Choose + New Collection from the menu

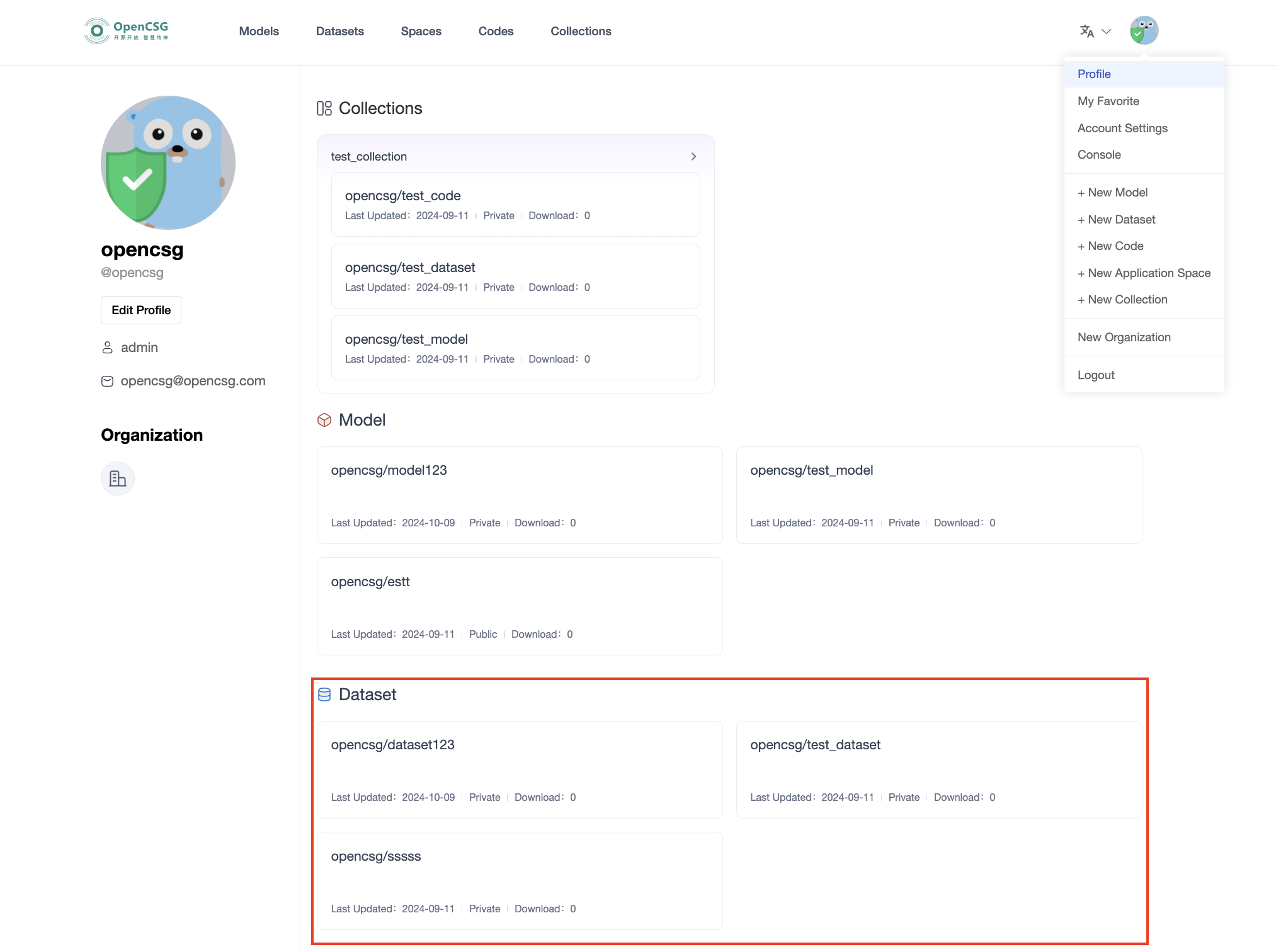[1122, 299]
